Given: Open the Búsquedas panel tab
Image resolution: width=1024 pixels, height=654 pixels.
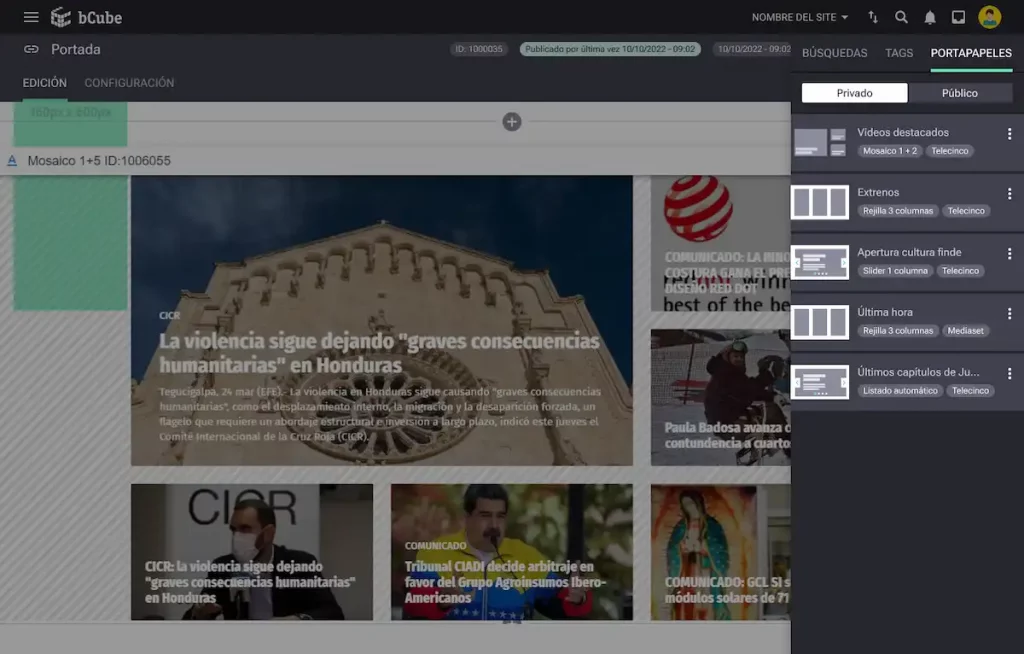Looking at the screenshot, I should tap(834, 53).
